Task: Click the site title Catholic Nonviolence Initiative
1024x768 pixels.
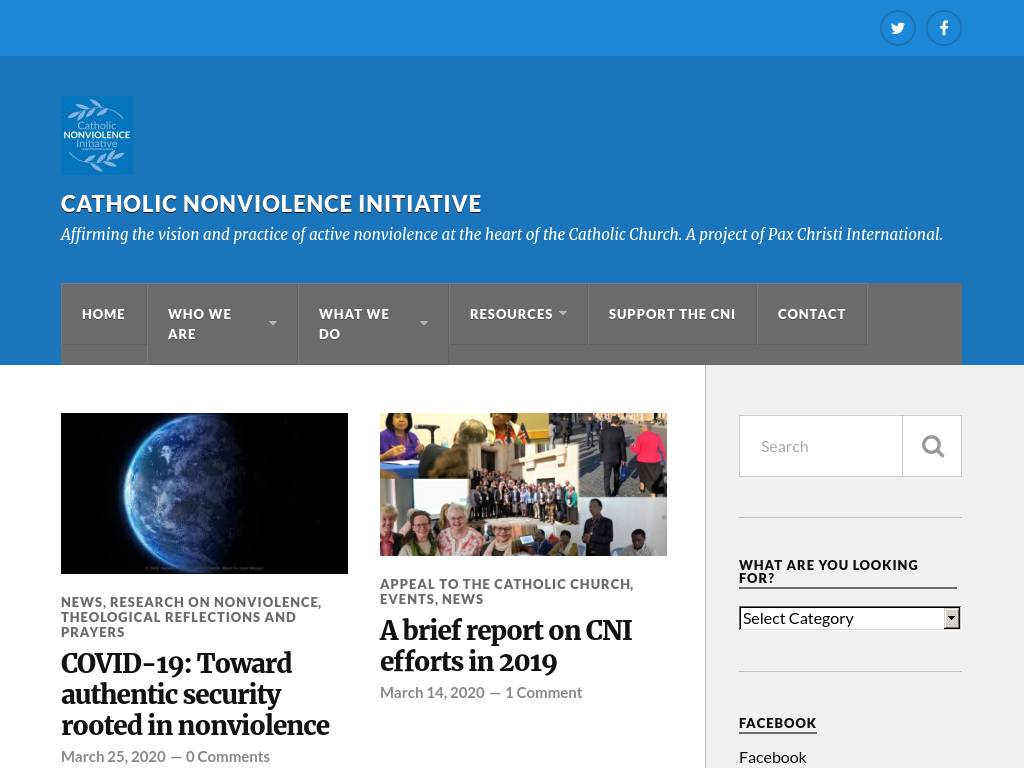Action: point(271,204)
